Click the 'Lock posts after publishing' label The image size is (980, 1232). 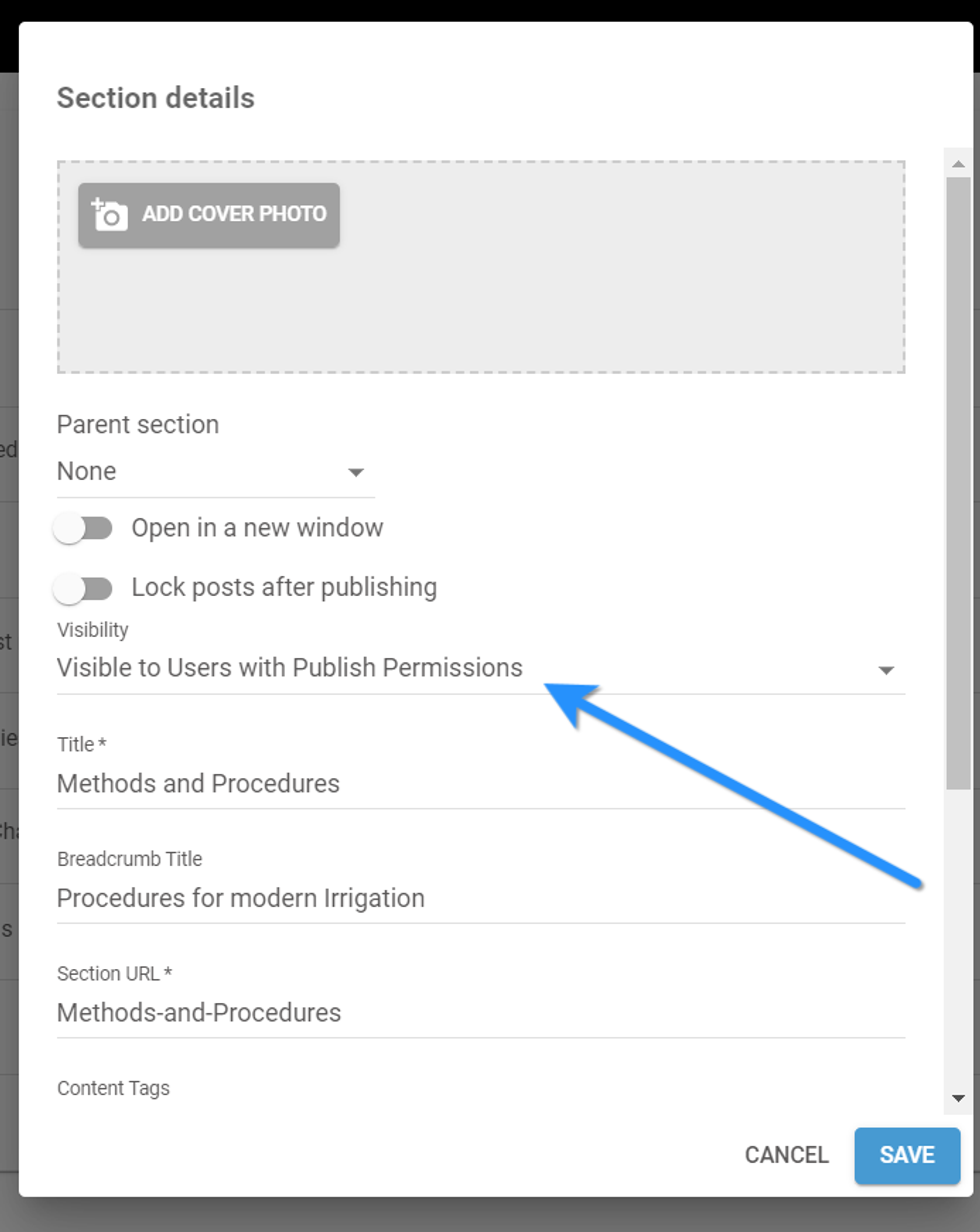click(284, 587)
